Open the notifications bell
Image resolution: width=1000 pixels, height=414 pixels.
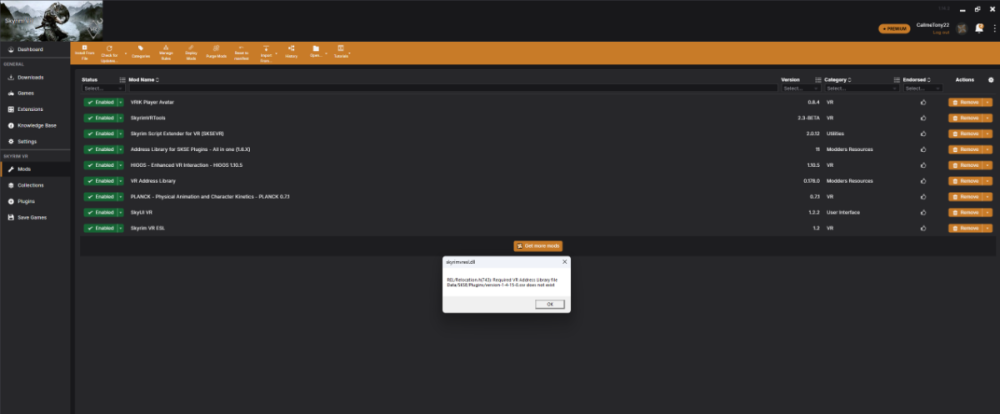pyautogui.click(x=979, y=28)
